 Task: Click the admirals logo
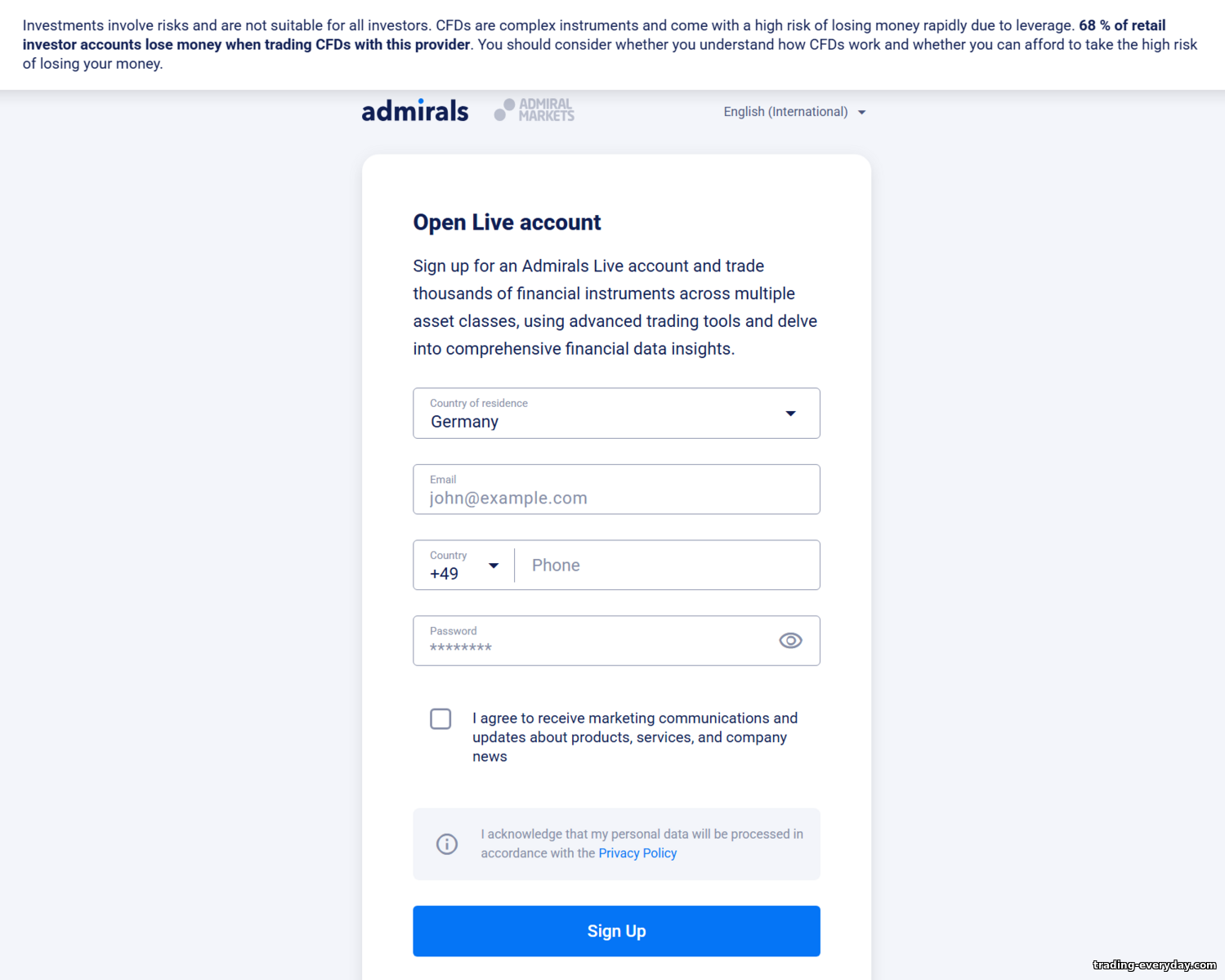click(x=415, y=111)
